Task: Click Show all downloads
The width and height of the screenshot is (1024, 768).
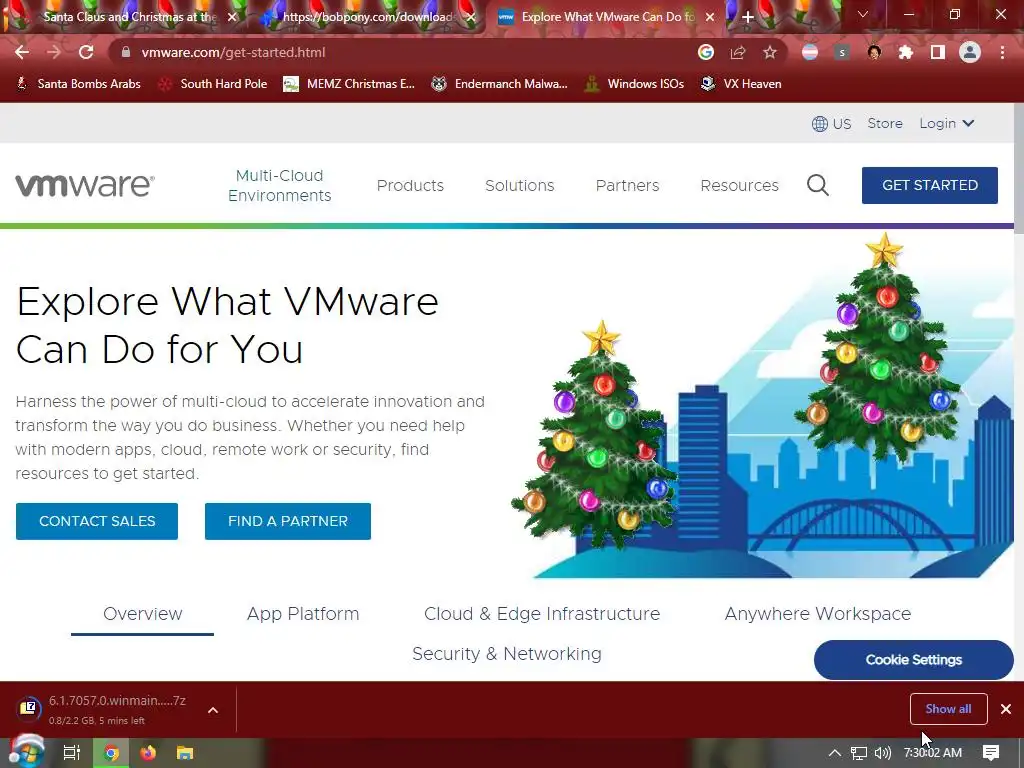Action: click(x=948, y=709)
